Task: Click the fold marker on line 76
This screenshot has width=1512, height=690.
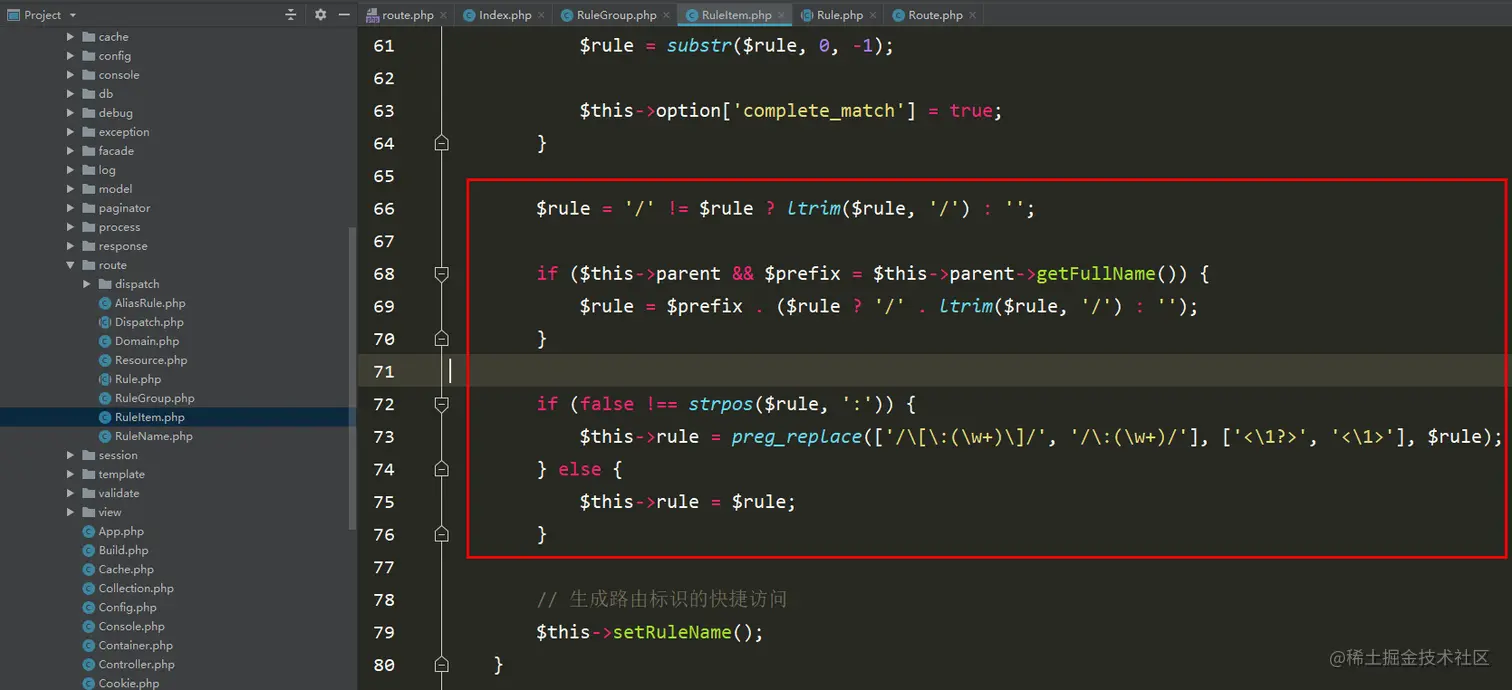Action: pyautogui.click(x=441, y=534)
